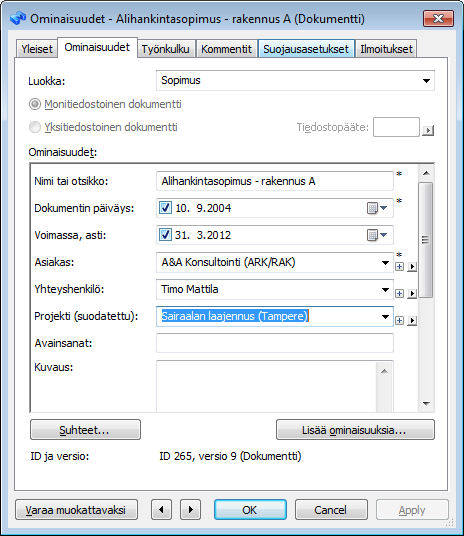Image resolution: width=464 pixels, height=536 pixels.
Task: Go to previous object with left arrow
Action: click(161, 510)
